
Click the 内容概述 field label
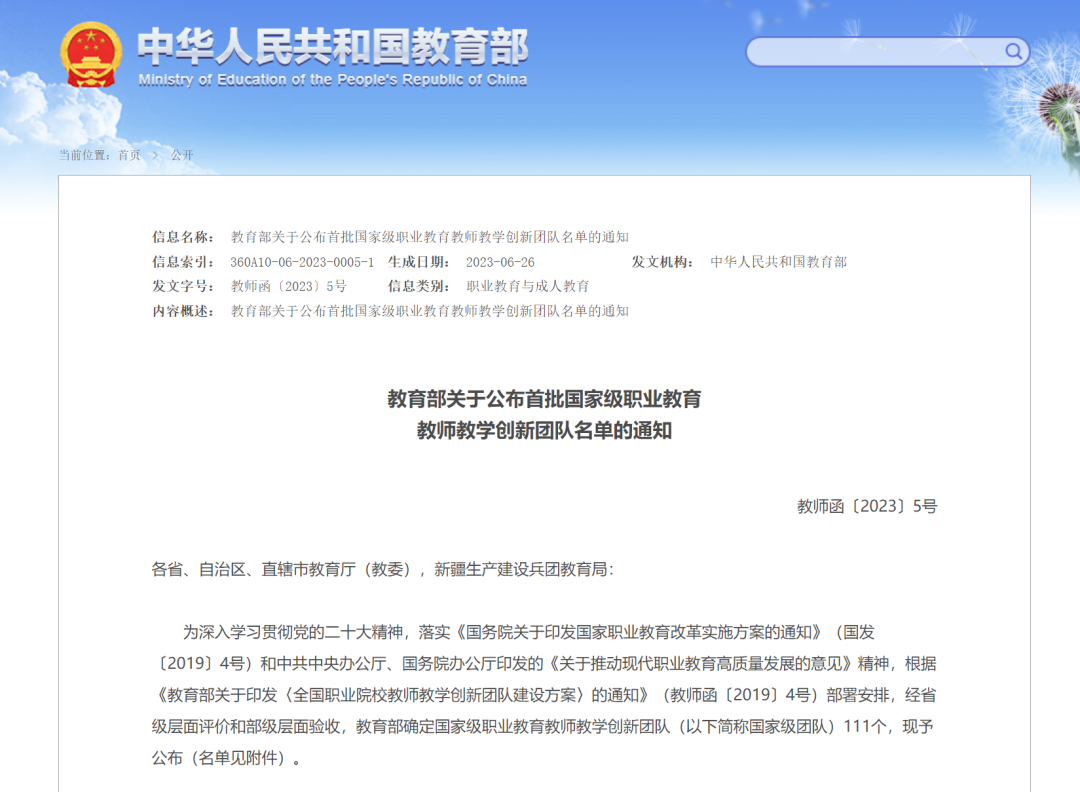coord(183,311)
